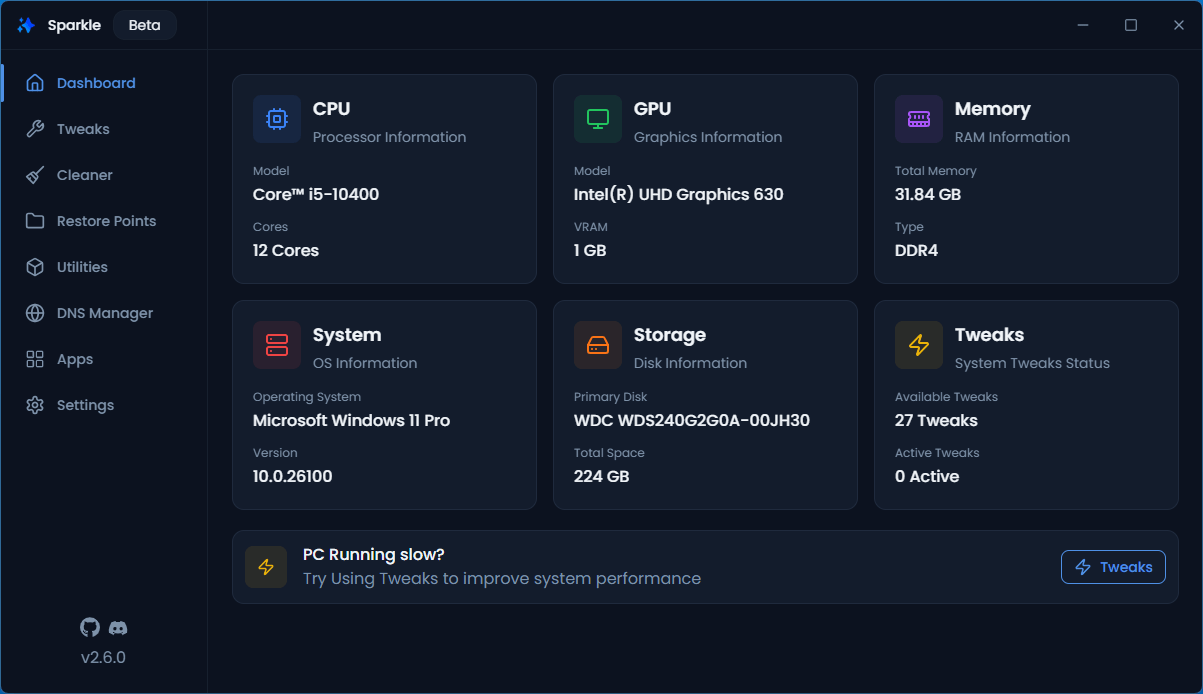1203x694 pixels.
Task: Click the Beta badge
Action: tap(145, 25)
